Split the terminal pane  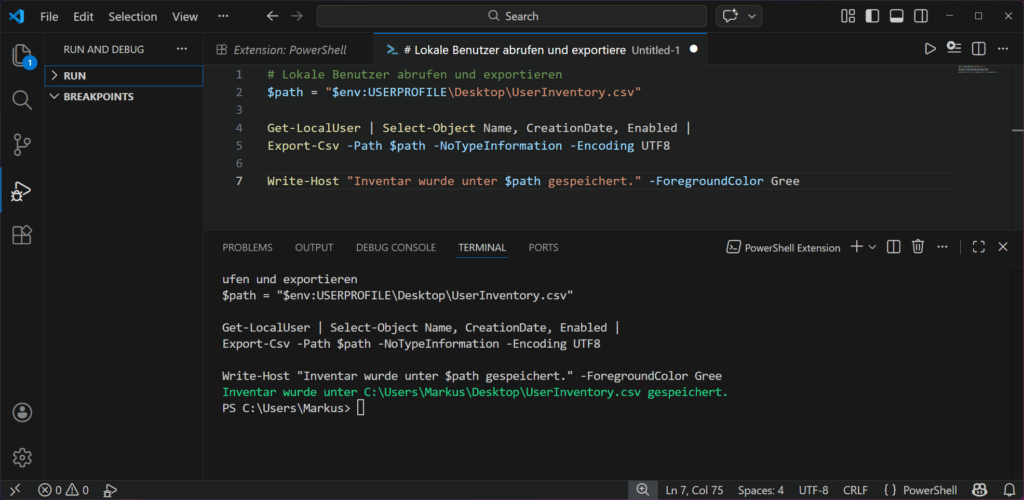(893, 247)
